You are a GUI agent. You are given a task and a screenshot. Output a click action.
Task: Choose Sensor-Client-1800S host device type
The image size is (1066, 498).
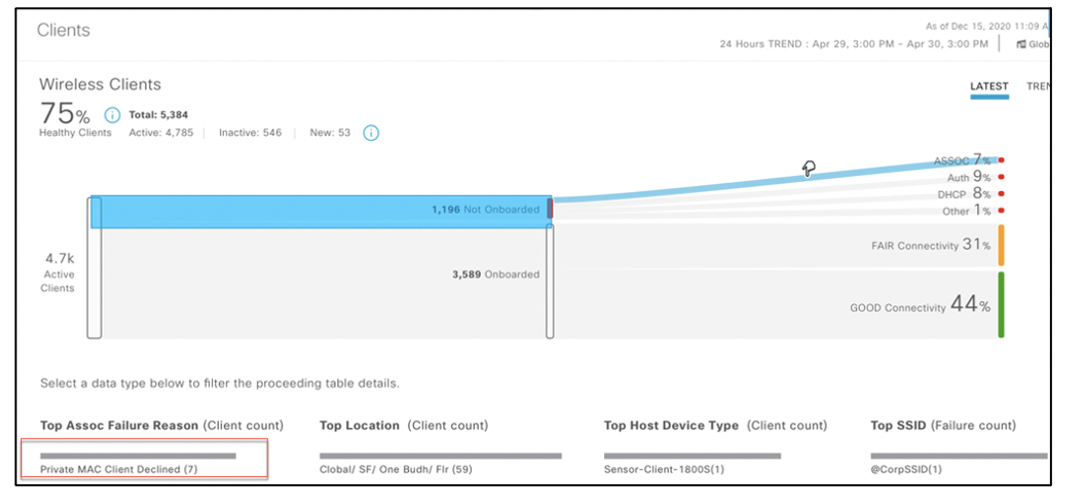(665, 468)
